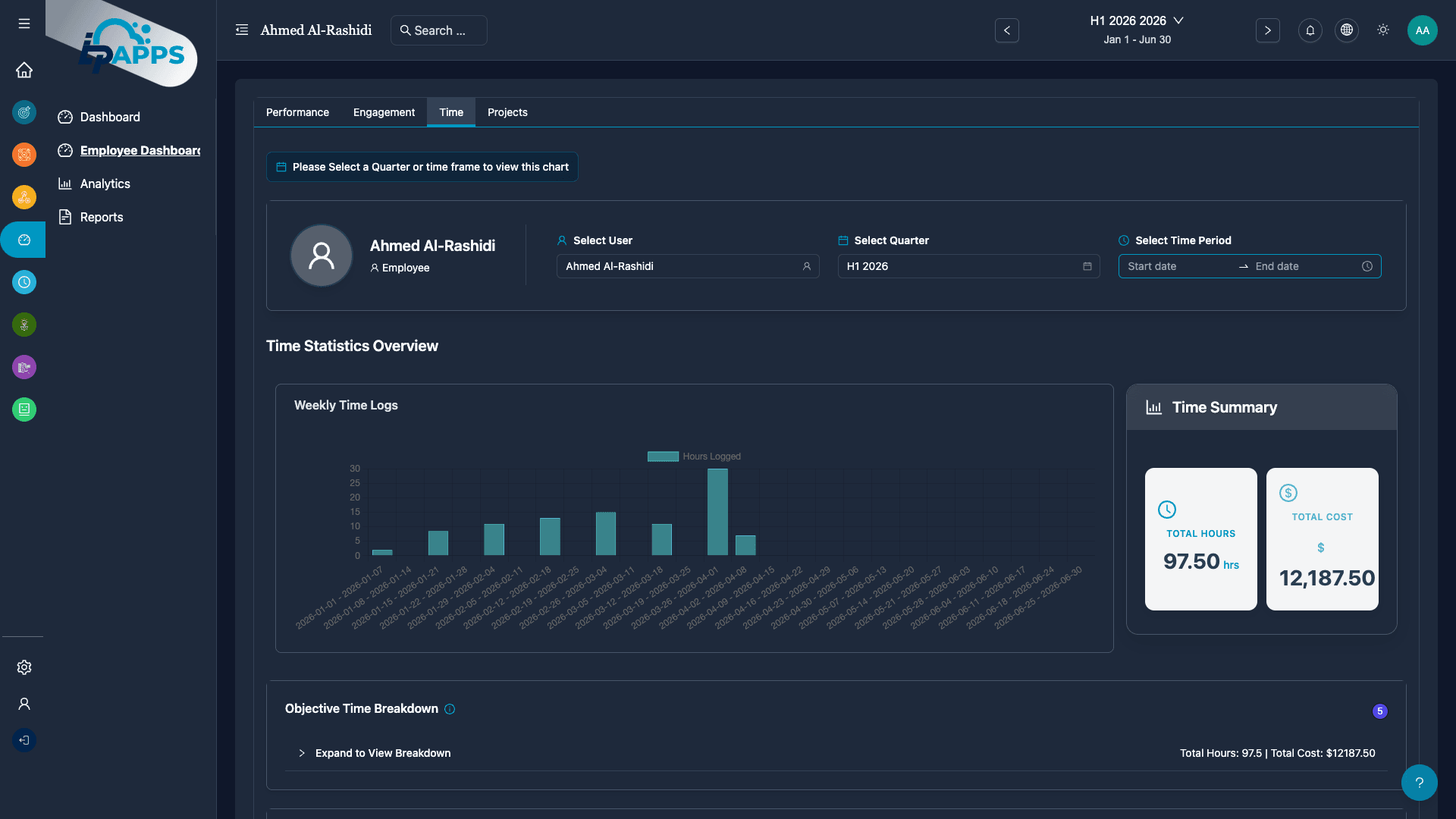The image size is (1456, 819).
Task: Click the hamburger menu to collapse sidebar
Action: (24, 24)
